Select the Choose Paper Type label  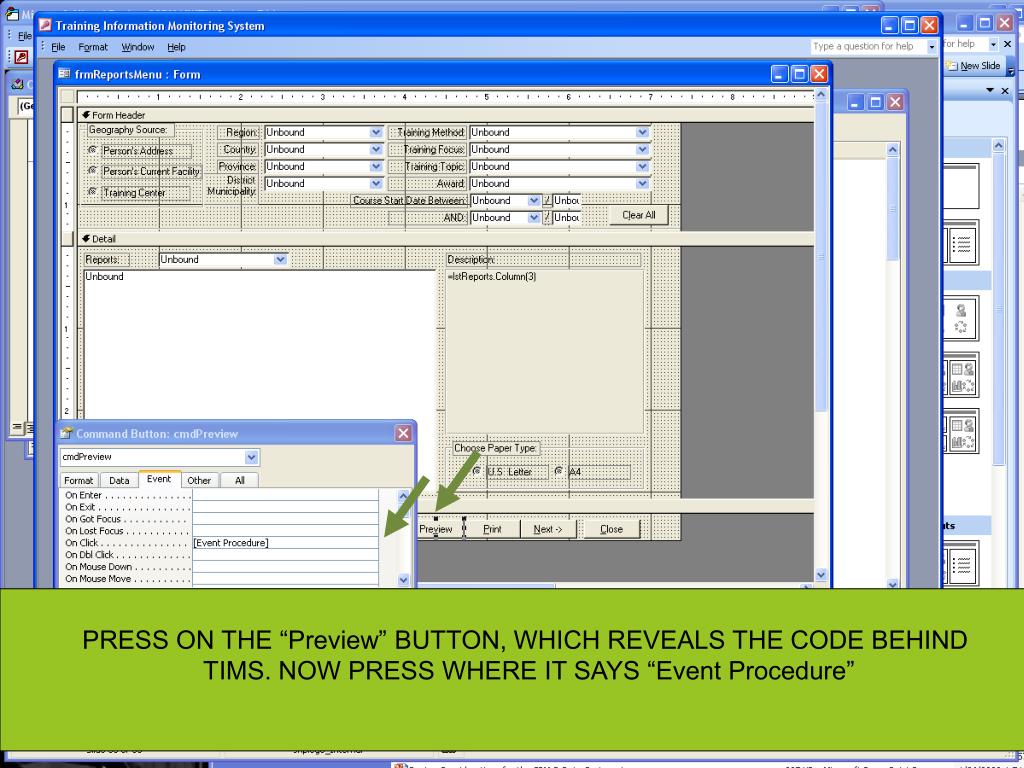[x=495, y=448]
